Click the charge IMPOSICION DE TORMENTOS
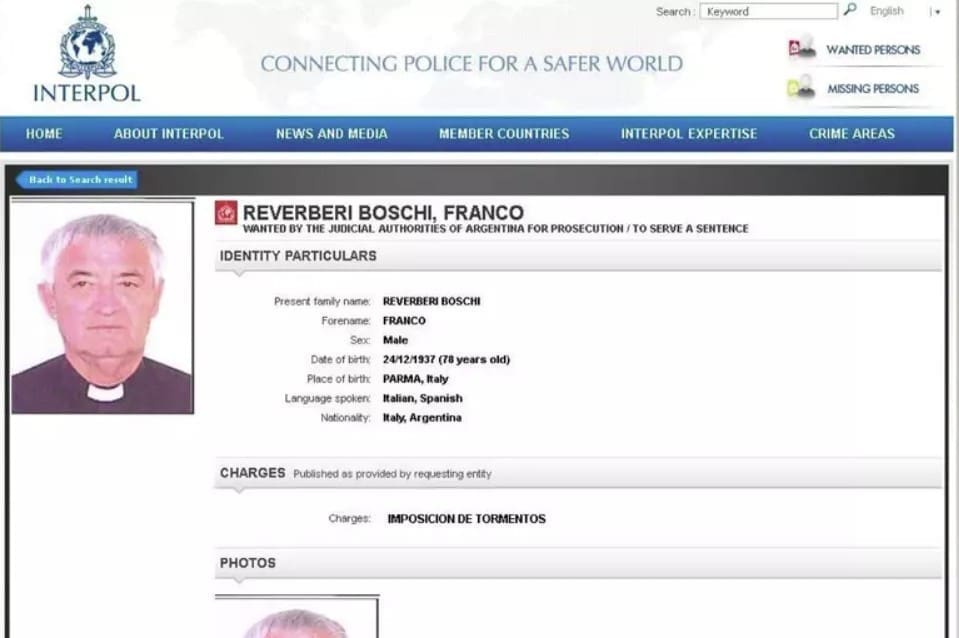 (x=467, y=519)
